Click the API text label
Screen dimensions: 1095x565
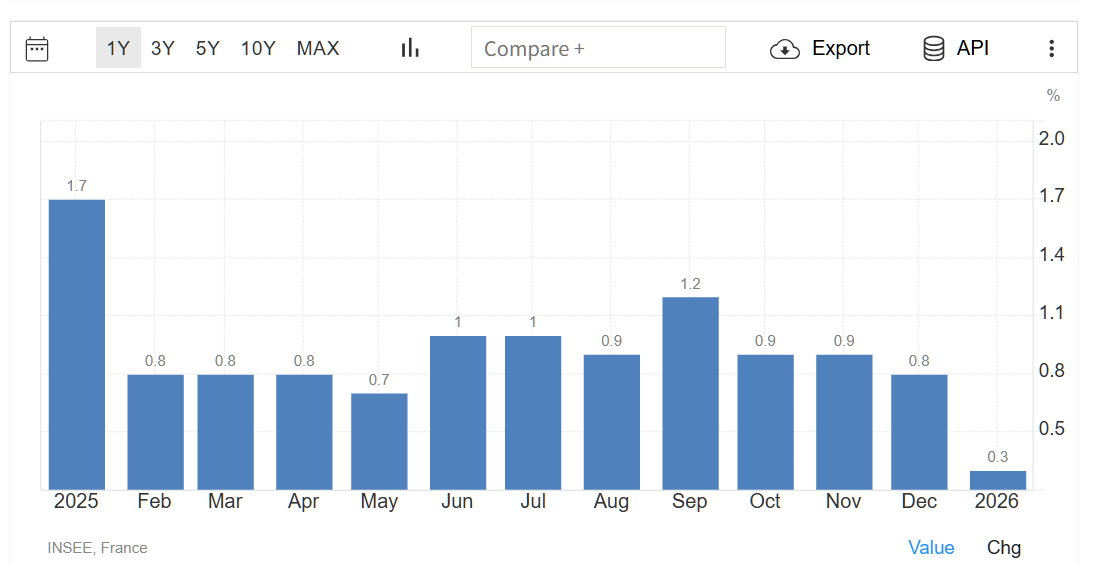[x=972, y=48]
